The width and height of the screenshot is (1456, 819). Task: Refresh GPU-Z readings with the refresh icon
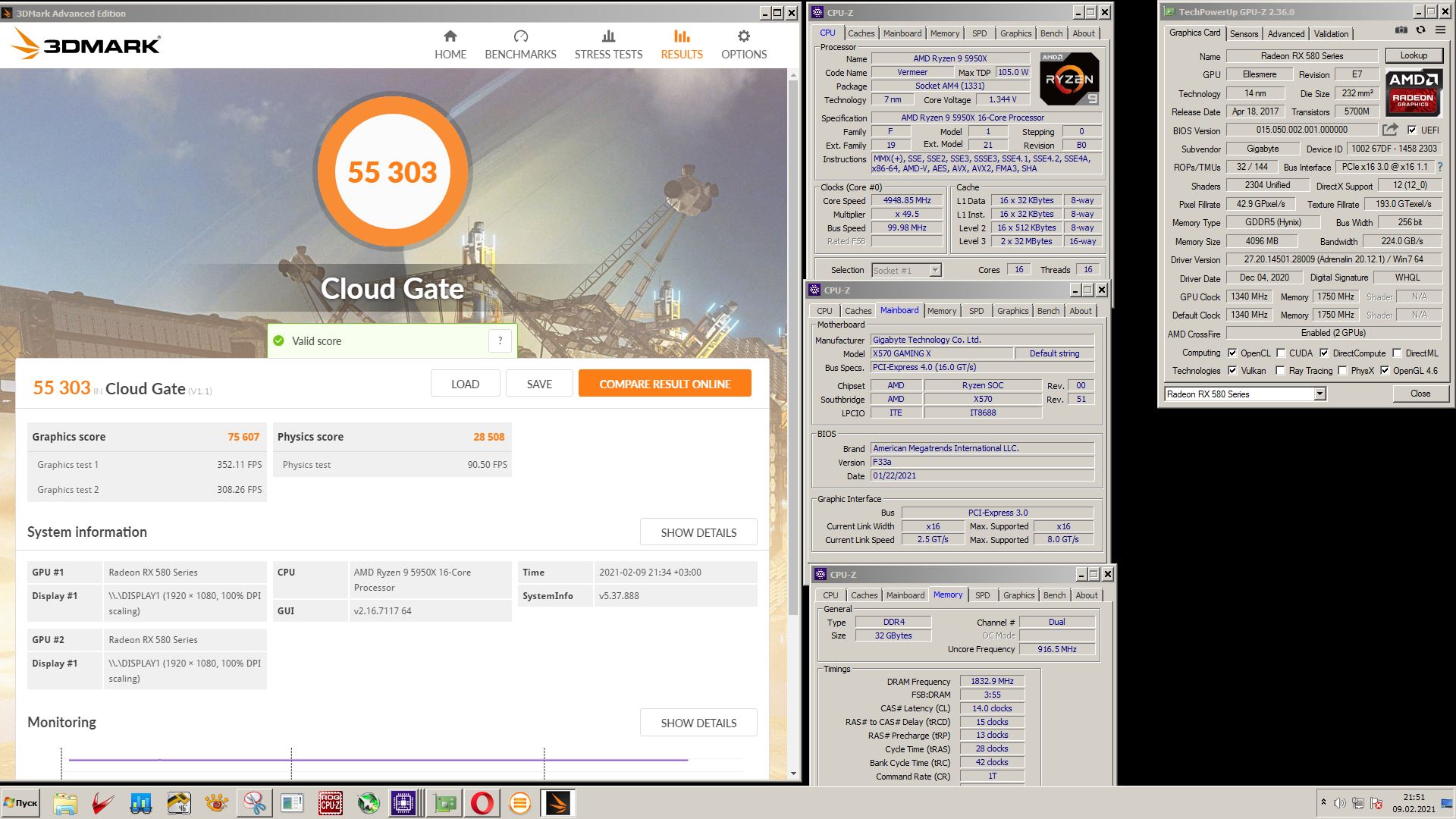click(x=1420, y=30)
